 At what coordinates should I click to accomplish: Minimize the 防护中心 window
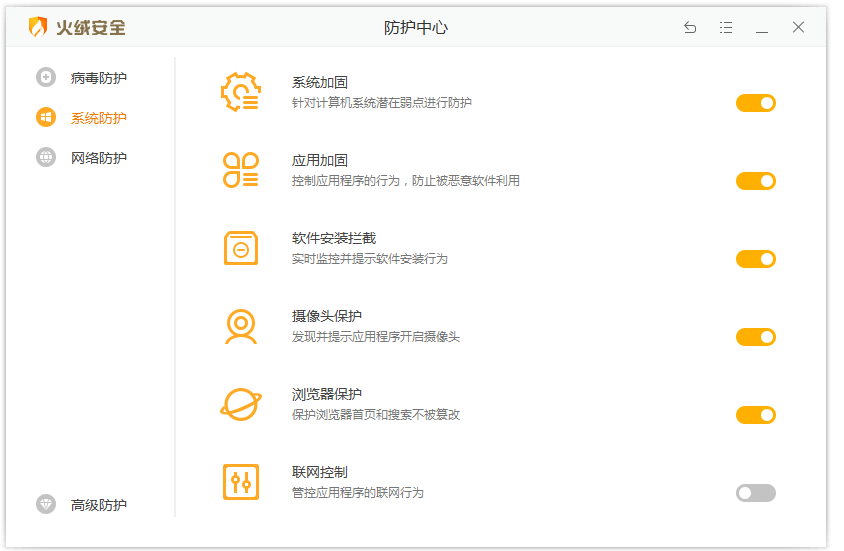762,32
